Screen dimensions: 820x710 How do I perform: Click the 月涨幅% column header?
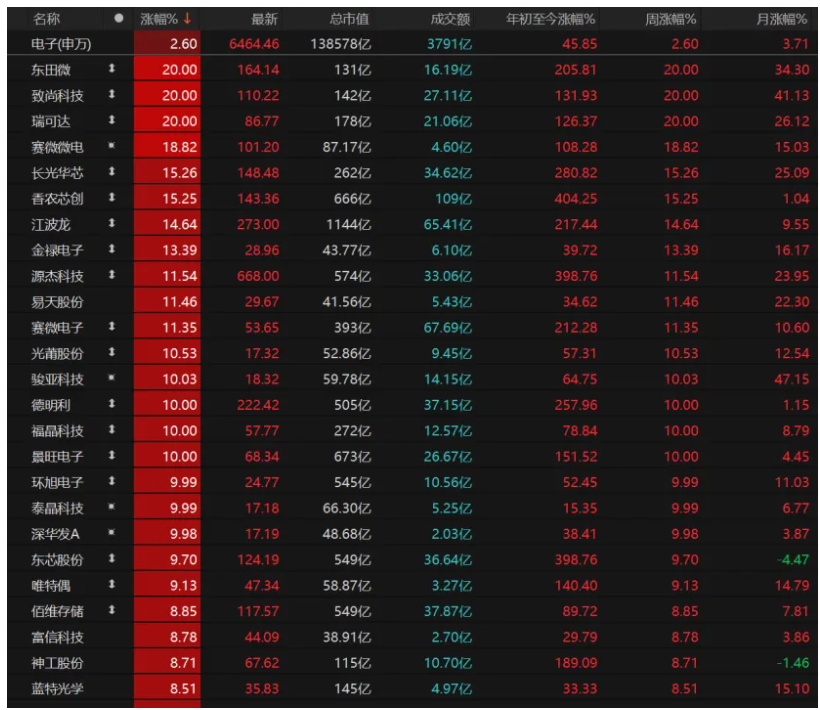pos(782,19)
